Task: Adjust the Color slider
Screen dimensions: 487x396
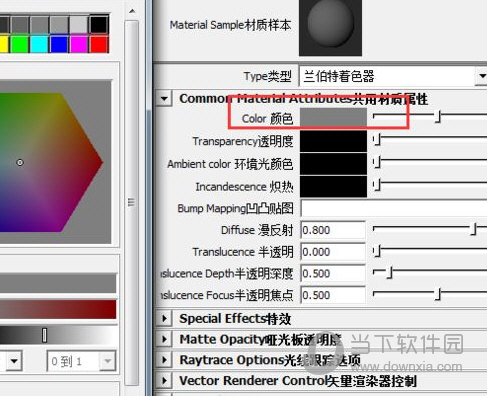Action: pyautogui.click(x=439, y=117)
